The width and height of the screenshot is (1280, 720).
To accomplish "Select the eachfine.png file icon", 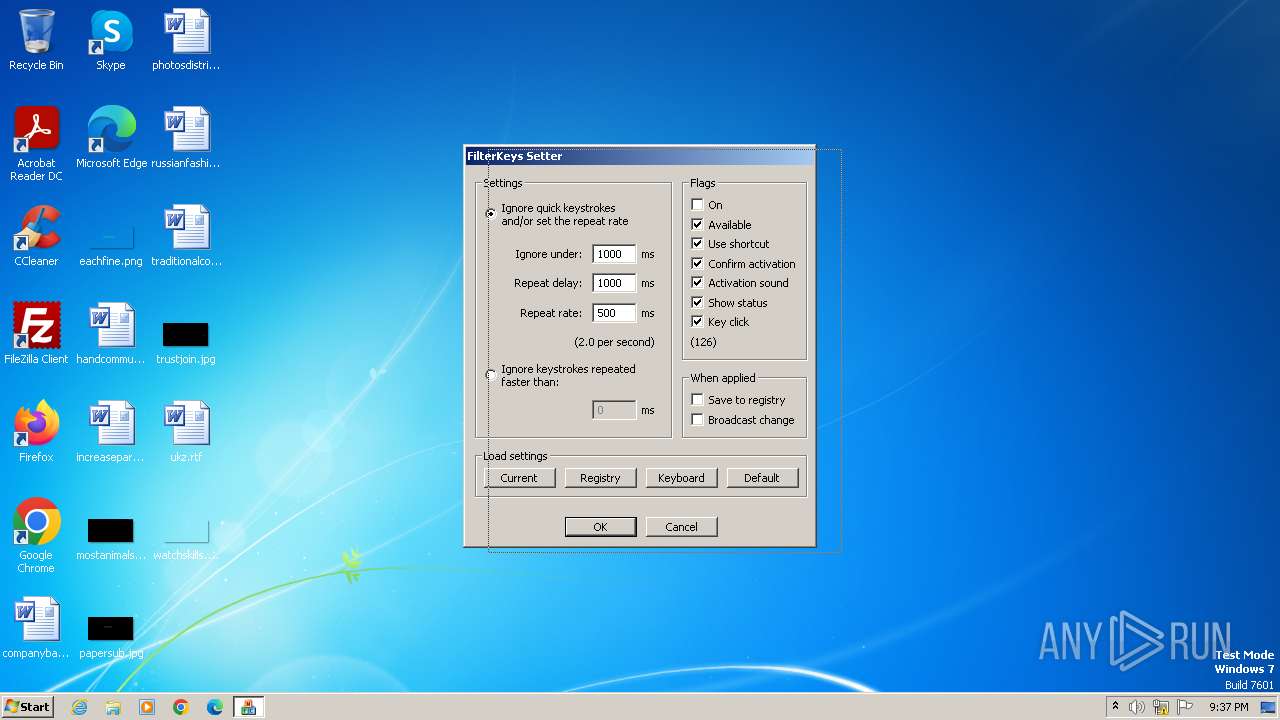I will pos(111,243).
